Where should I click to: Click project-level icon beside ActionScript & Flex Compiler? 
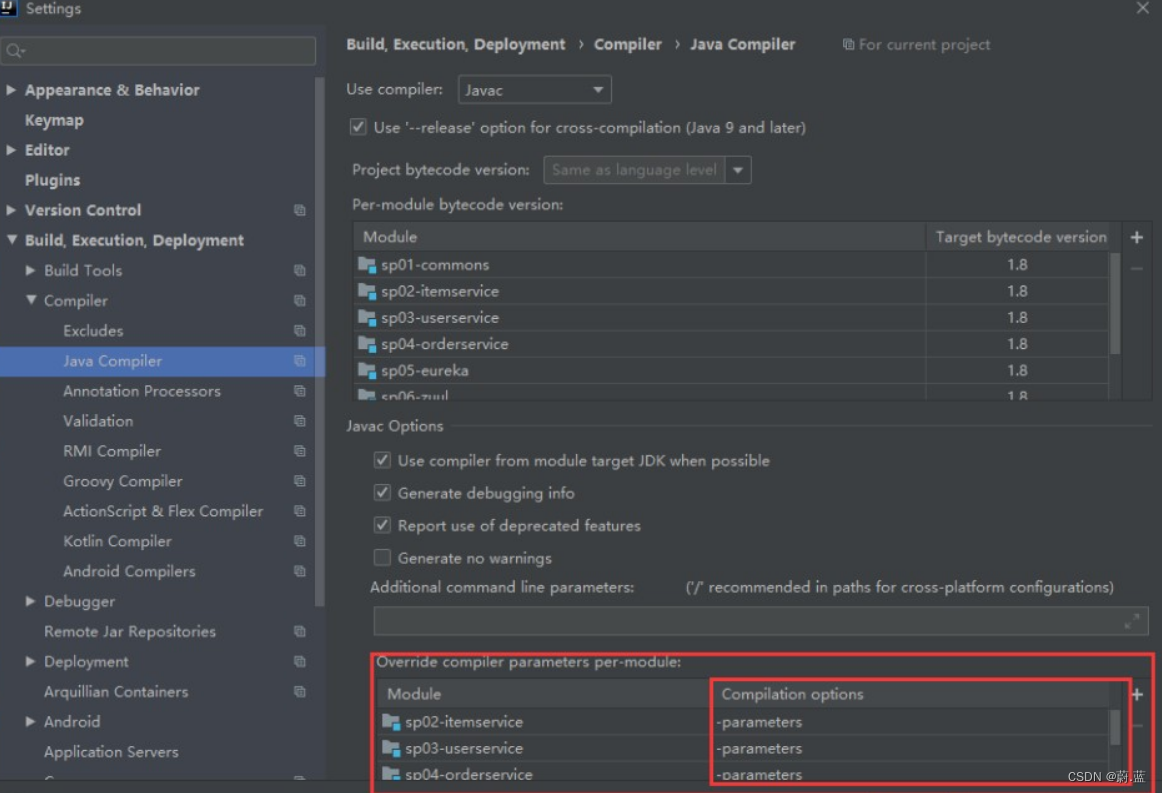299,511
